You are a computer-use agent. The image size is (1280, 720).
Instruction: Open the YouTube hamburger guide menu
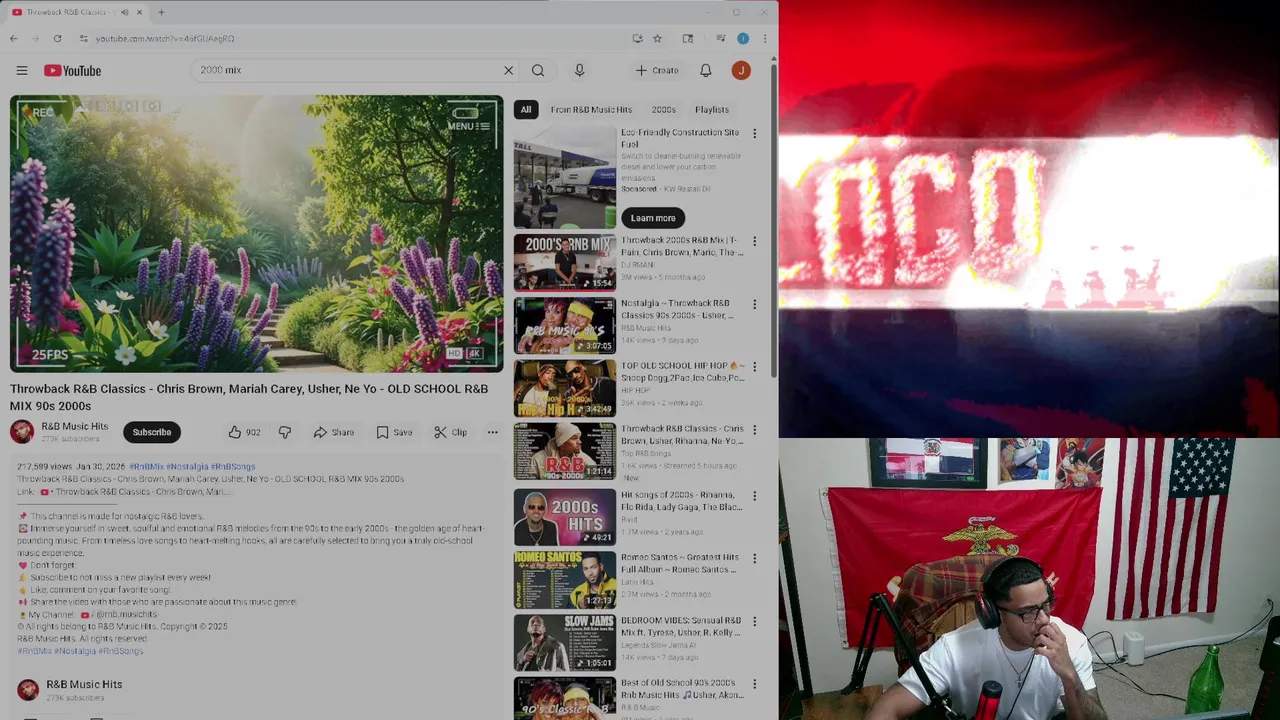pos(22,70)
